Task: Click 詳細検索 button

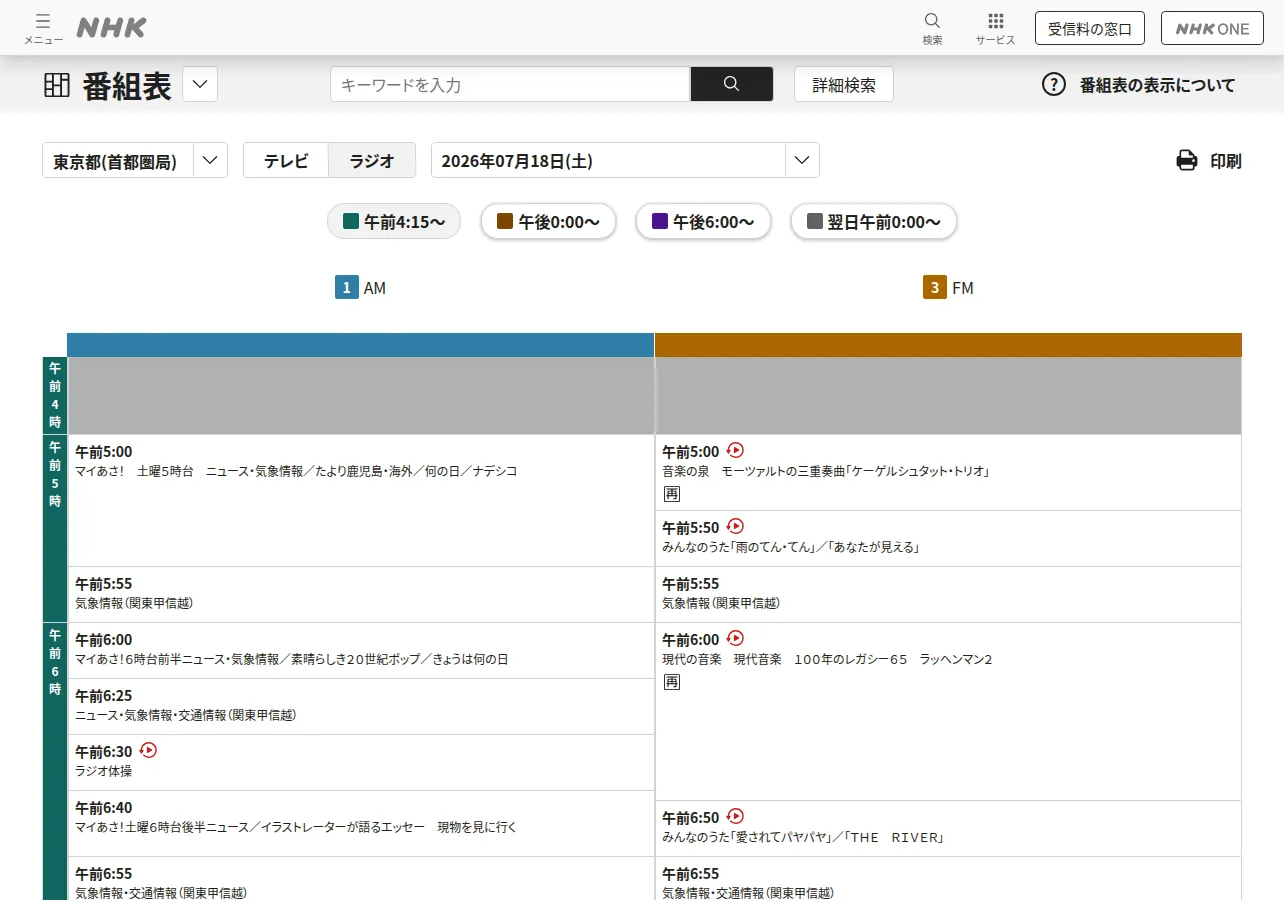Action: pyautogui.click(x=844, y=84)
